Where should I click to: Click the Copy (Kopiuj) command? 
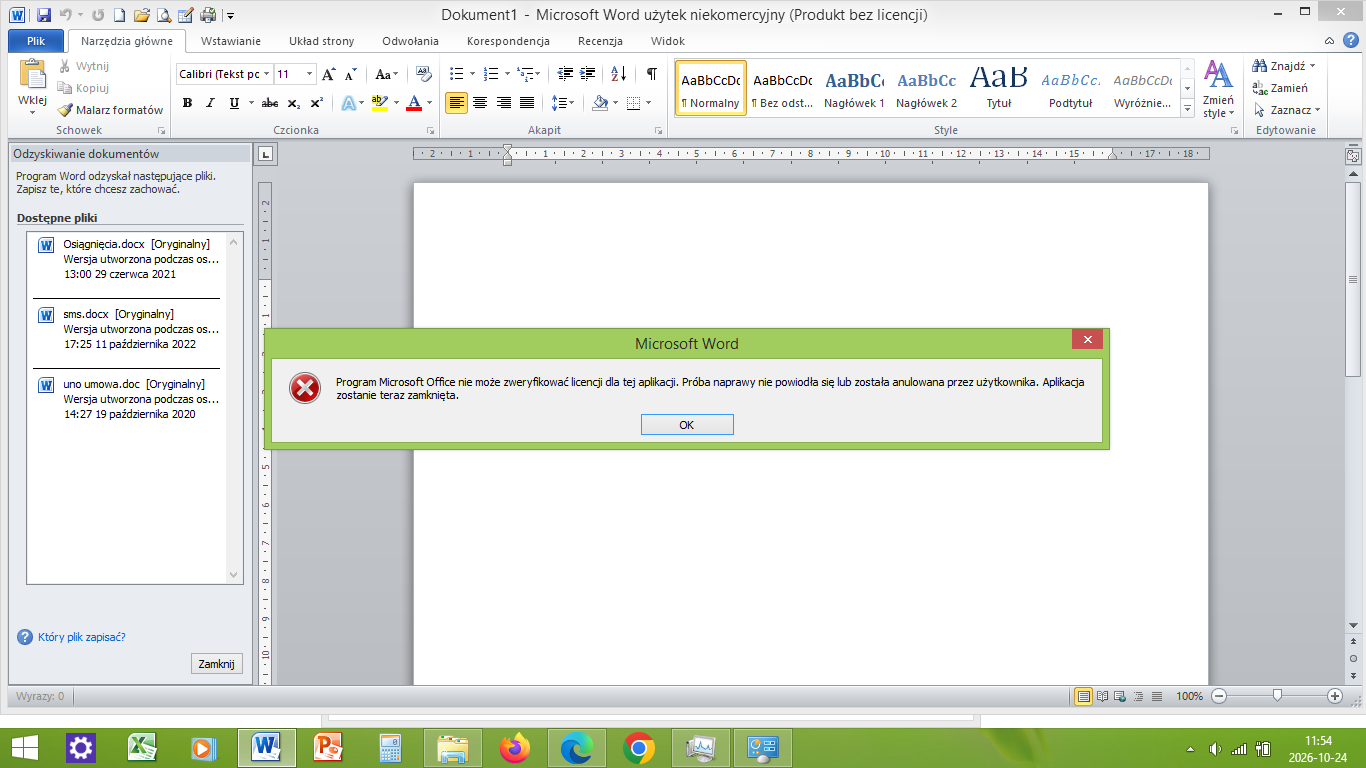coord(84,88)
